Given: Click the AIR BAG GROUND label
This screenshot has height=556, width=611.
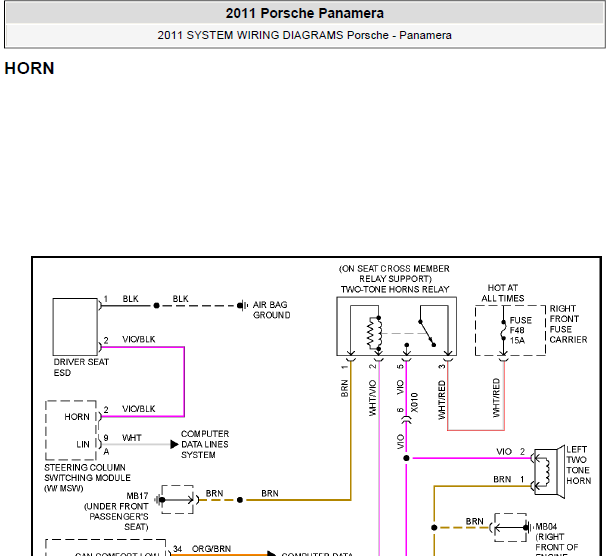Looking at the screenshot, I should click(272, 310).
